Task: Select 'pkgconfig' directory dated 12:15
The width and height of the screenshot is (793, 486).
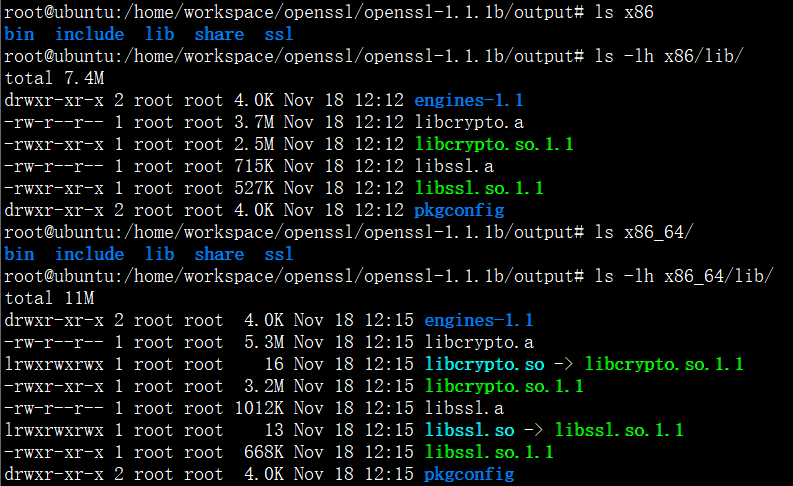Action: (x=469, y=474)
